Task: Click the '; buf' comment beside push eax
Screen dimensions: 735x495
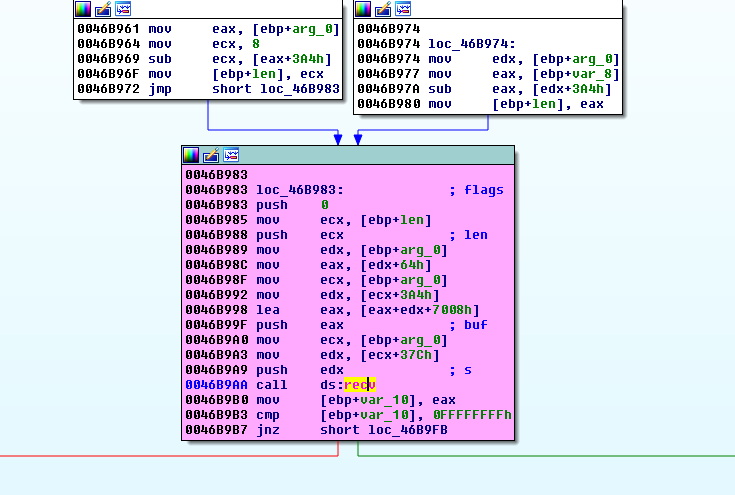Action: click(468, 325)
